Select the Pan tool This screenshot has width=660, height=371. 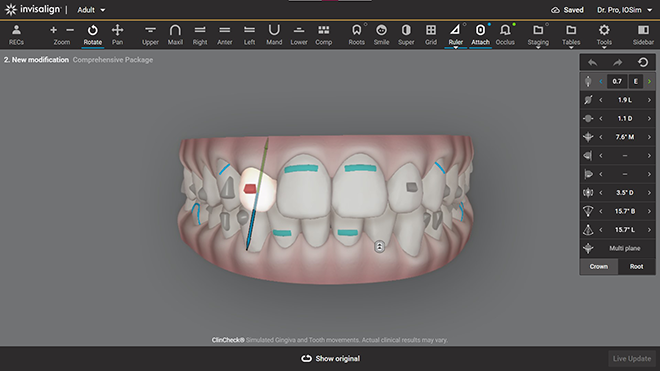(117, 35)
